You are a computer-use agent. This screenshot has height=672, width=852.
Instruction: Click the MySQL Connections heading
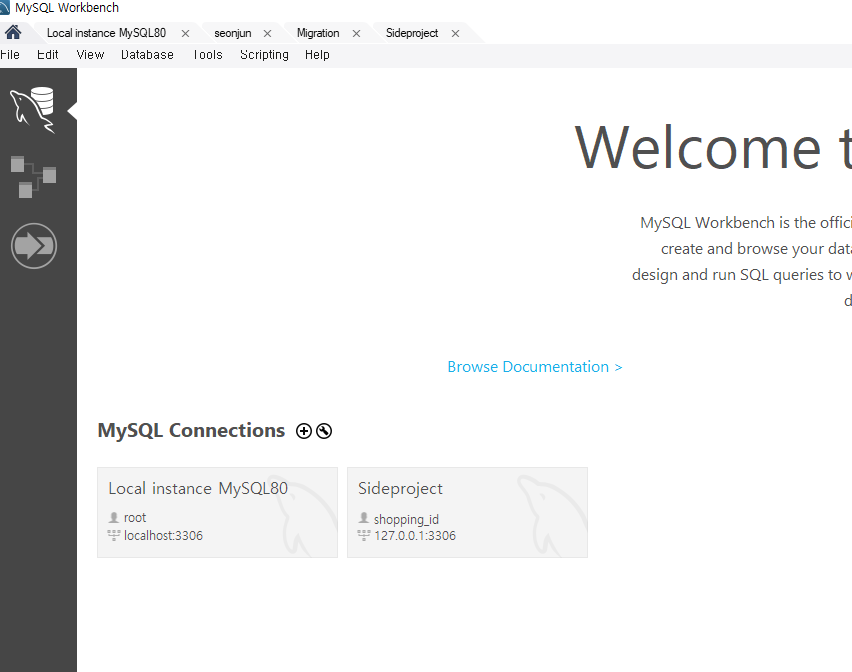click(x=191, y=430)
